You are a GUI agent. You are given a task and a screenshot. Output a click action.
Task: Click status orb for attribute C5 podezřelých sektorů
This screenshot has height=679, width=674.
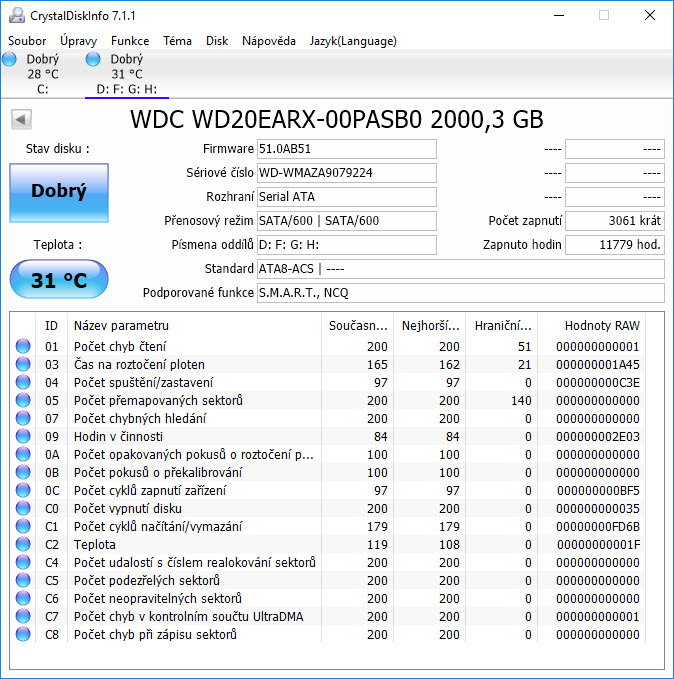coord(23,580)
